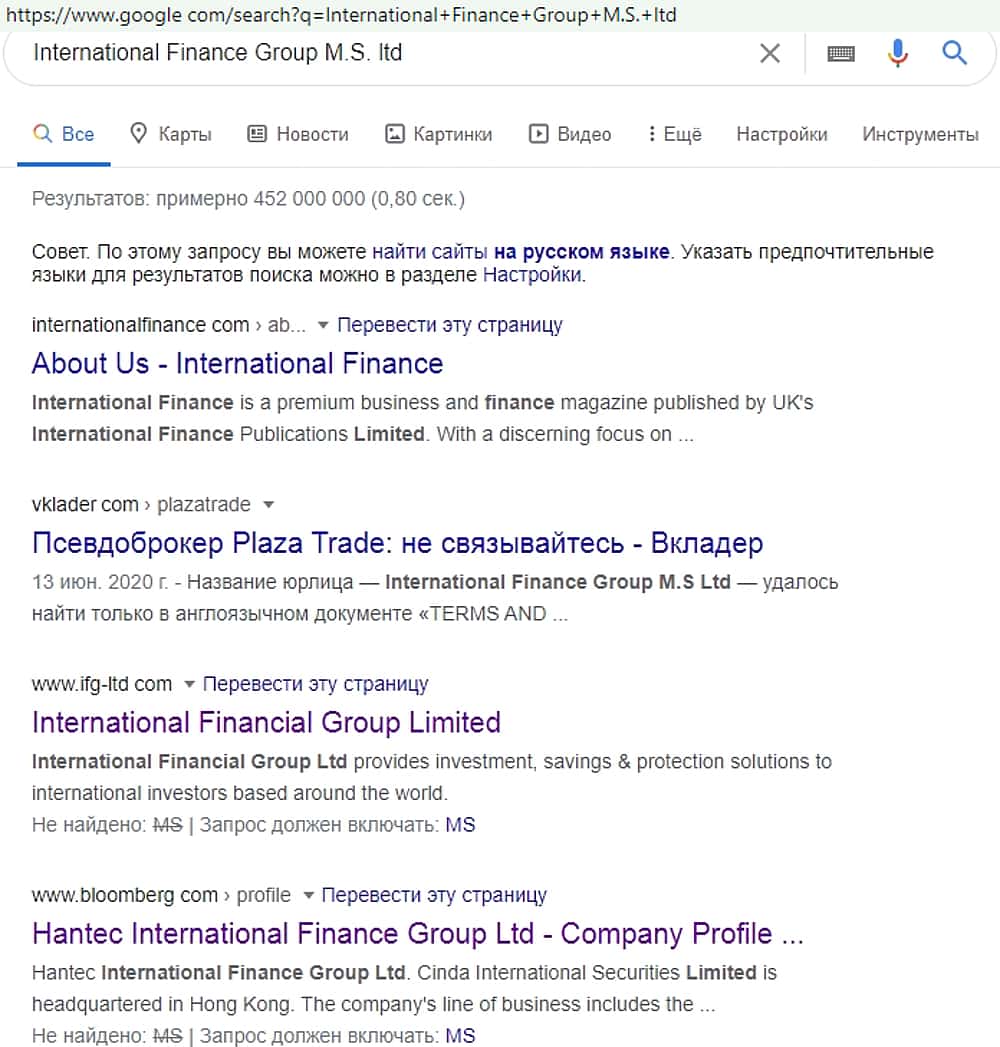Viewport: 1000px width, 1047px height.
Task: Open About Us - International Finance result
Action: [237, 363]
